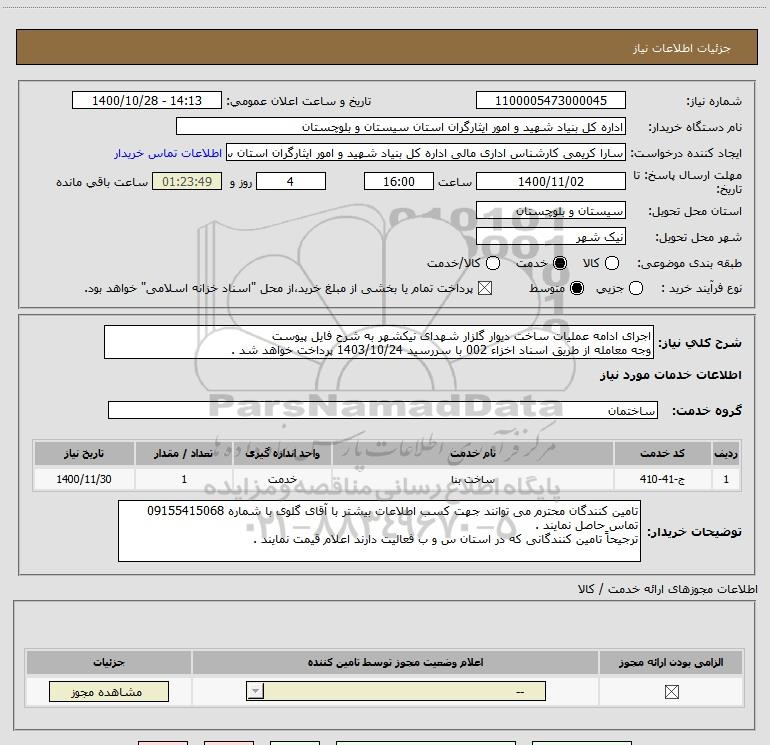Click the unit cell خدمت in table
Image resolution: width=770 pixels, height=745 pixels.
[x=282, y=479]
